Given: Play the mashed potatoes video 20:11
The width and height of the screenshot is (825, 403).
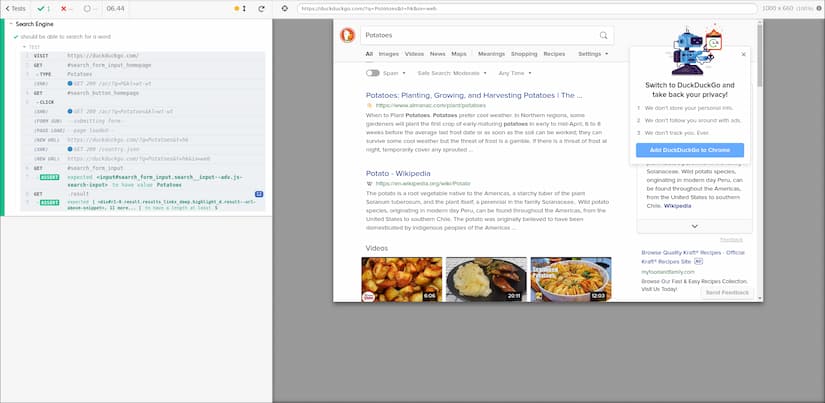Looking at the screenshot, I should 486,279.
